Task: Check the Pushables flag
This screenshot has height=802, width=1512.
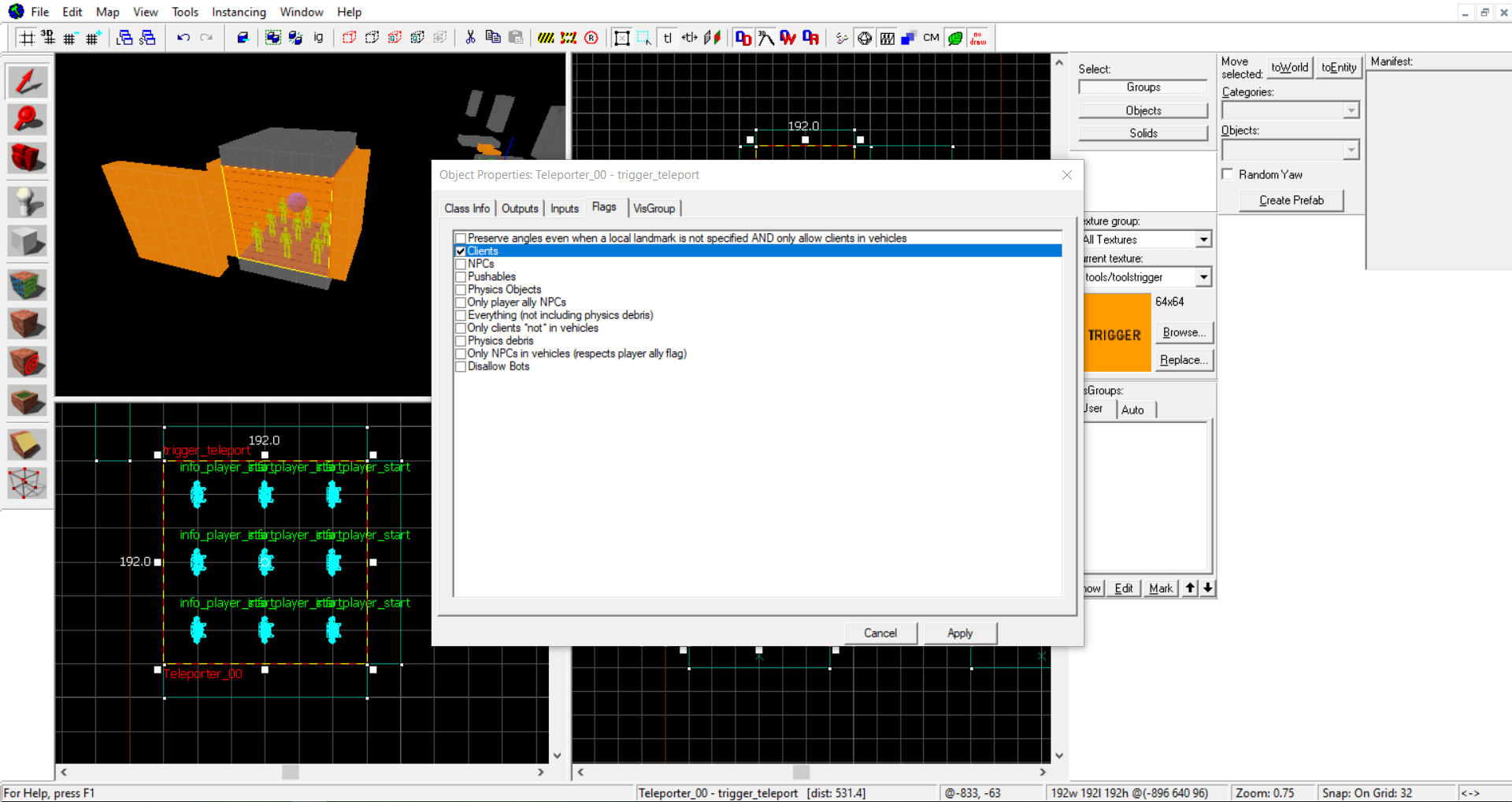Action: pyautogui.click(x=461, y=277)
